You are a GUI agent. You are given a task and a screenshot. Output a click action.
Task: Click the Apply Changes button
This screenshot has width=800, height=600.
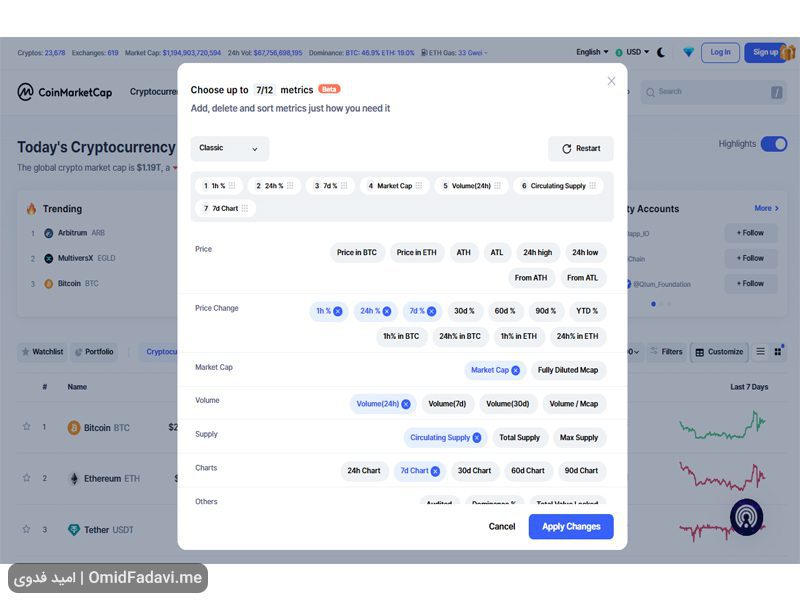point(571,527)
